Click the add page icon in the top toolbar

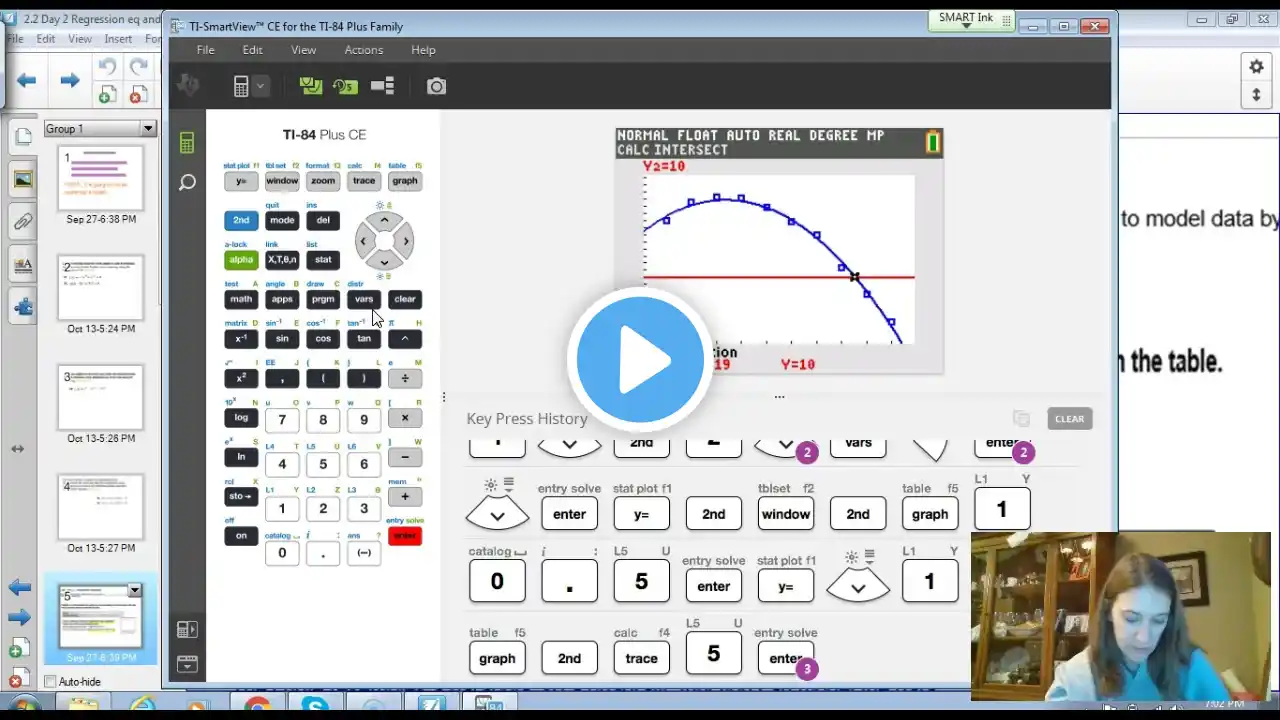pyautogui.click(x=107, y=95)
